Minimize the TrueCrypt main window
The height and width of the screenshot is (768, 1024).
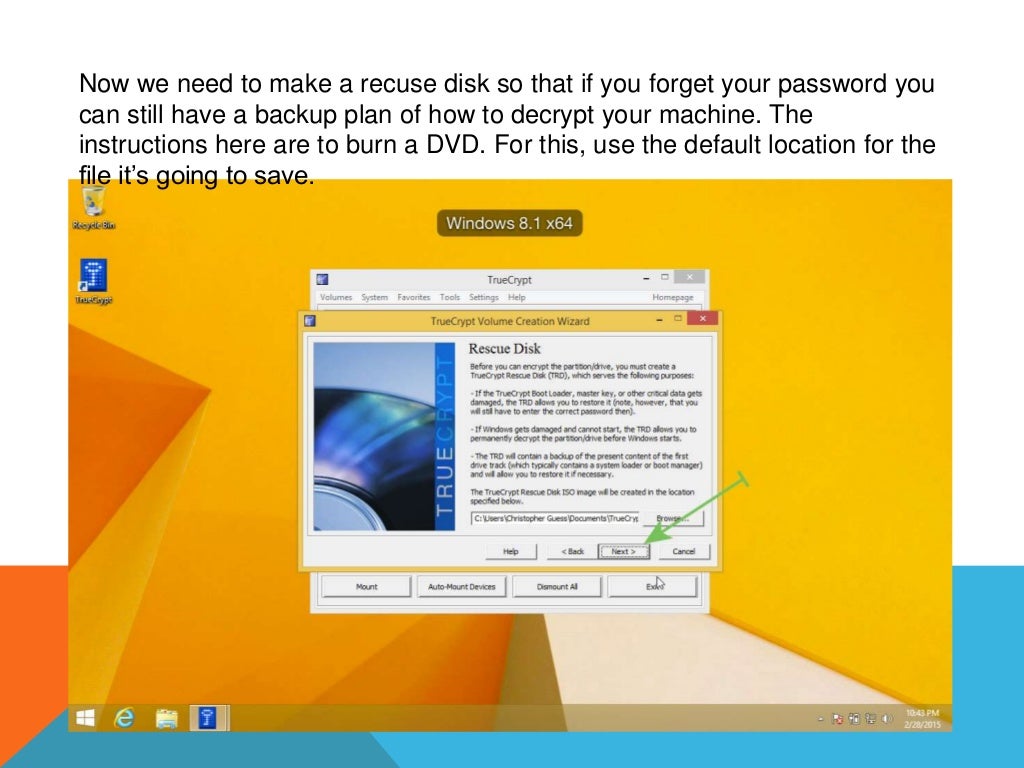coord(646,278)
